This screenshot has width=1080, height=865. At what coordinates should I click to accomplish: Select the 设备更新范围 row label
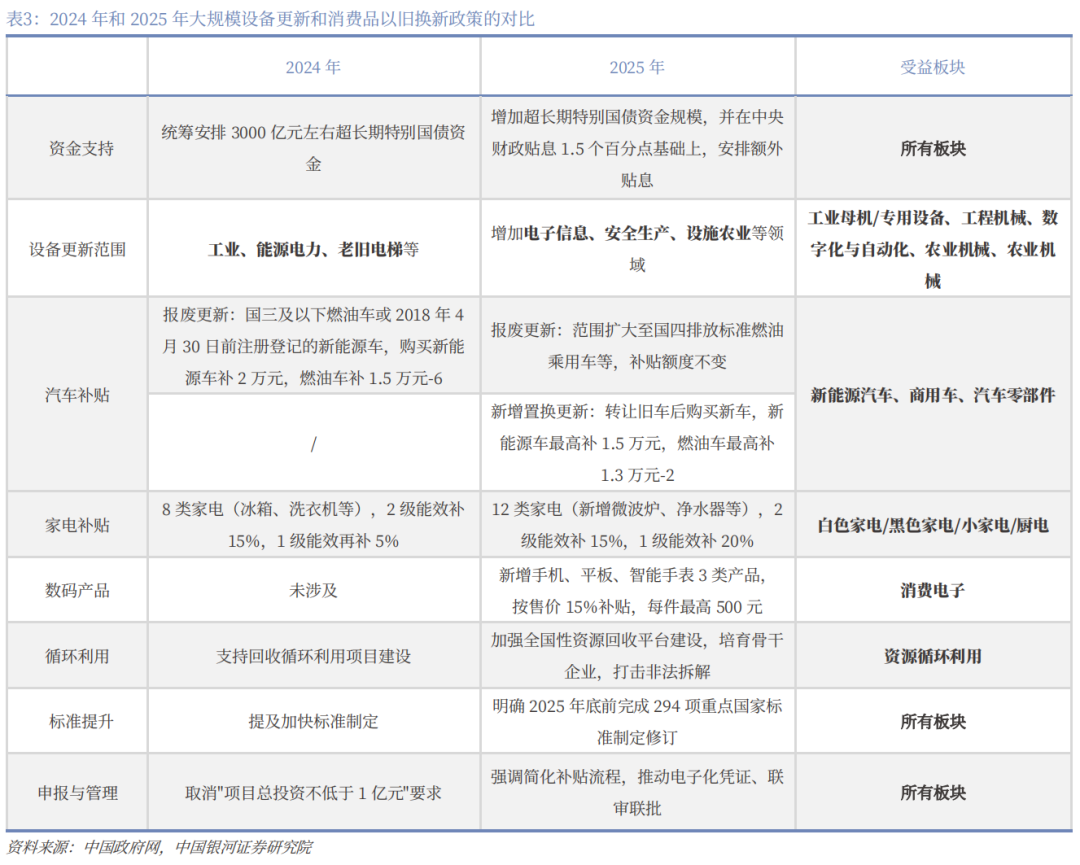coord(78,249)
